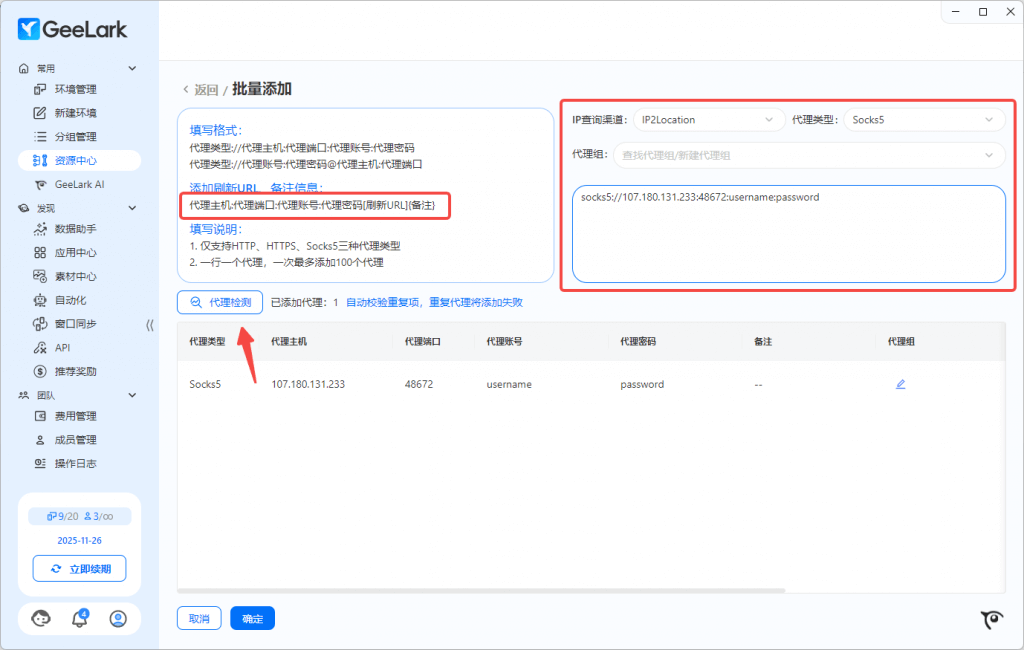Open 环境管理 in the sidebar
This screenshot has width=1024, height=650.
[75, 89]
